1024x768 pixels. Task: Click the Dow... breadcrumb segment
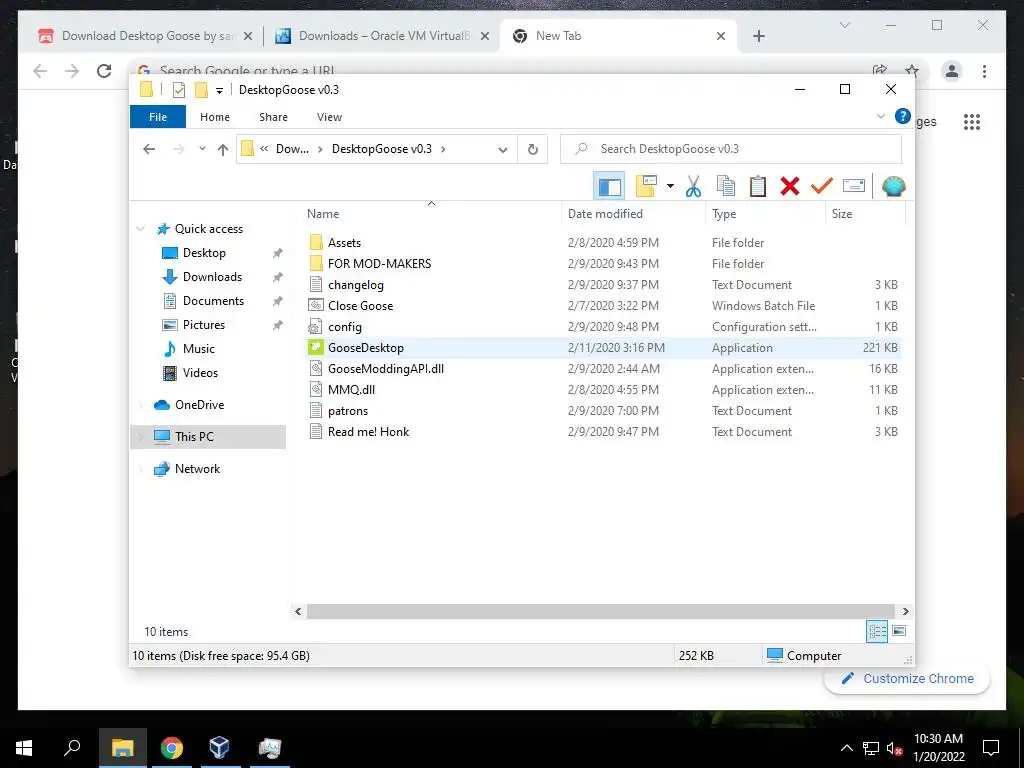click(293, 149)
